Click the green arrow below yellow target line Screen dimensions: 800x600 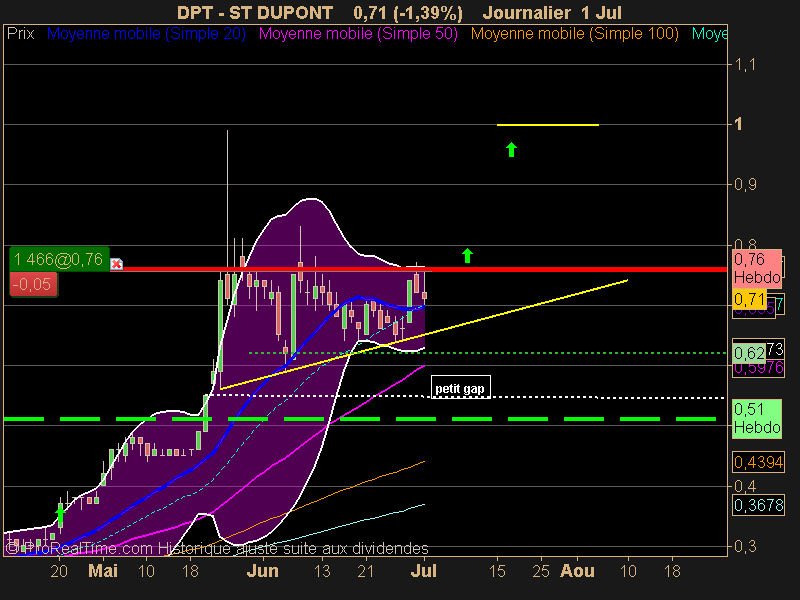point(511,149)
